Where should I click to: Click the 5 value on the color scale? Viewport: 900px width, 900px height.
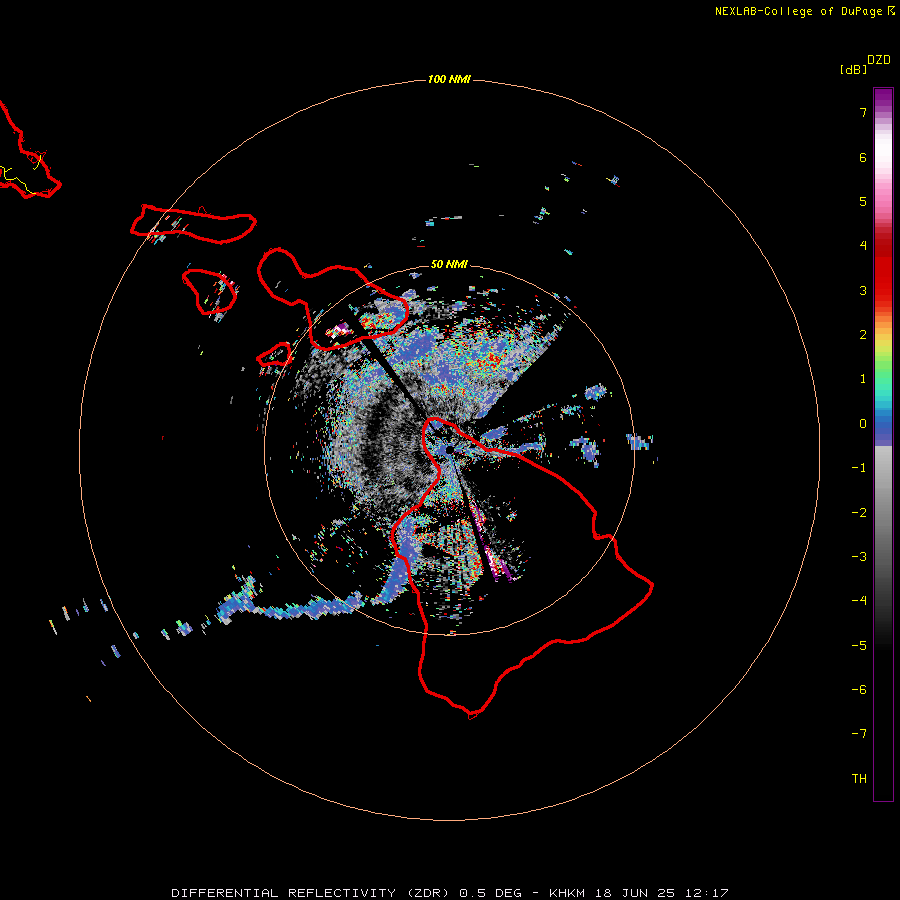863,201
